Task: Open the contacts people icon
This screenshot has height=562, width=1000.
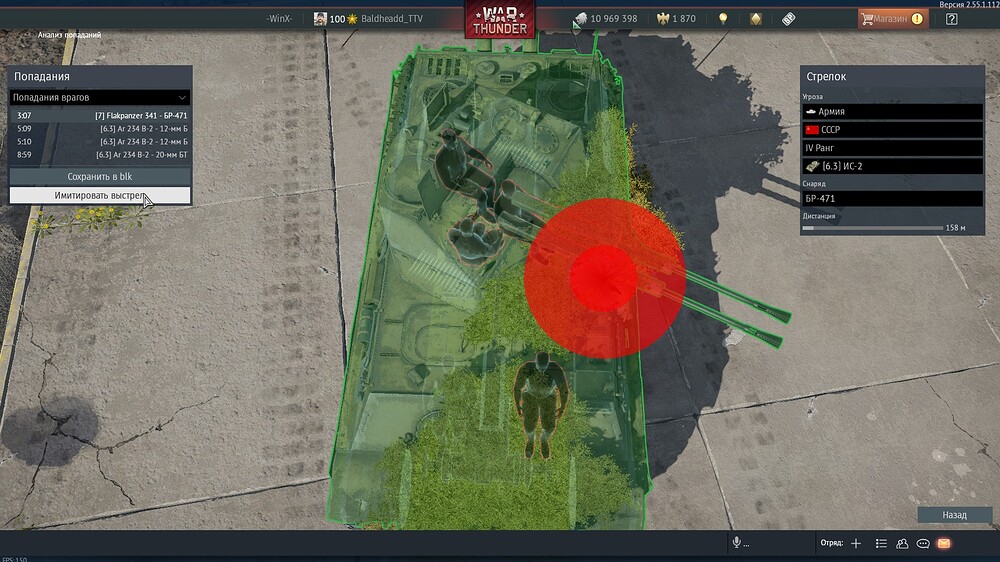Action: click(902, 543)
